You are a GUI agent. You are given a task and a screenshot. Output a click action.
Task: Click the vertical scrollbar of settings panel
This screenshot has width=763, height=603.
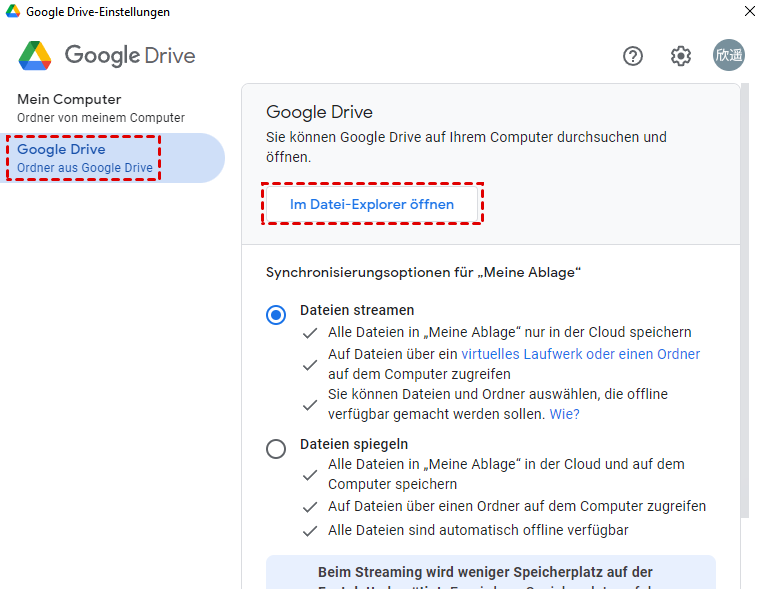click(745, 300)
